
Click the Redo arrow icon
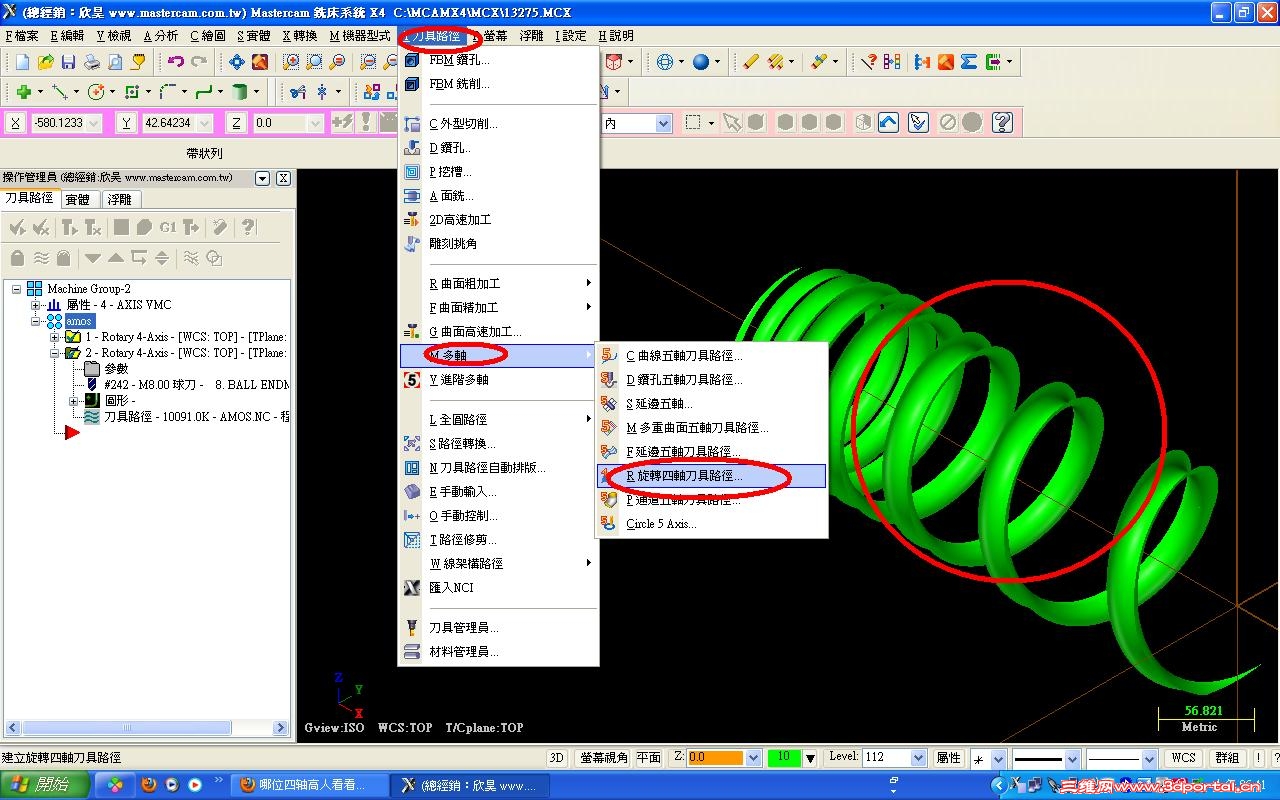(x=199, y=62)
